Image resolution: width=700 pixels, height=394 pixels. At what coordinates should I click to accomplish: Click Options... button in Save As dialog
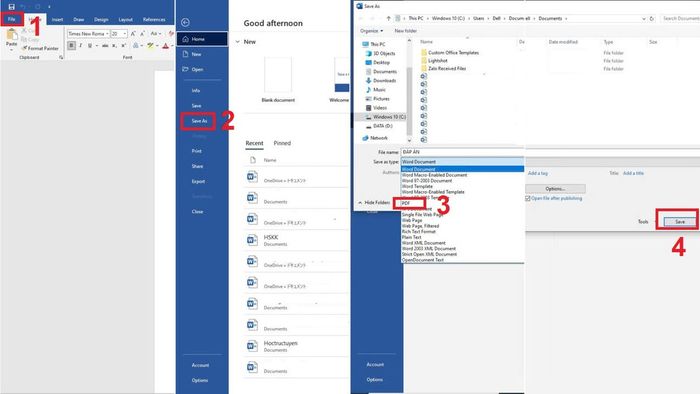pos(555,189)
